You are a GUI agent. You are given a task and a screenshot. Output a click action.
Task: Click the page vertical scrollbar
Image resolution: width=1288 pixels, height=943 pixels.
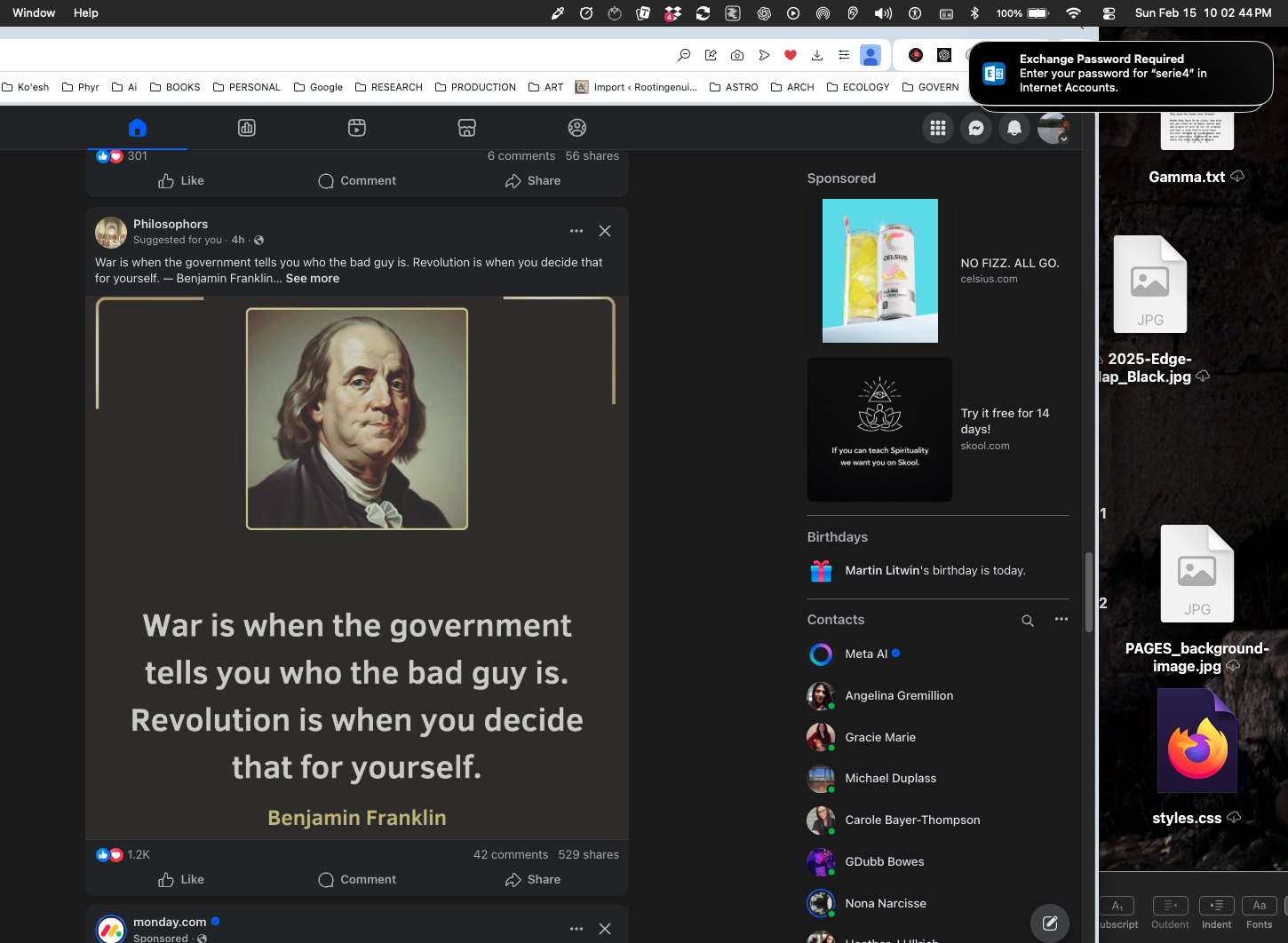[1088, 591]
